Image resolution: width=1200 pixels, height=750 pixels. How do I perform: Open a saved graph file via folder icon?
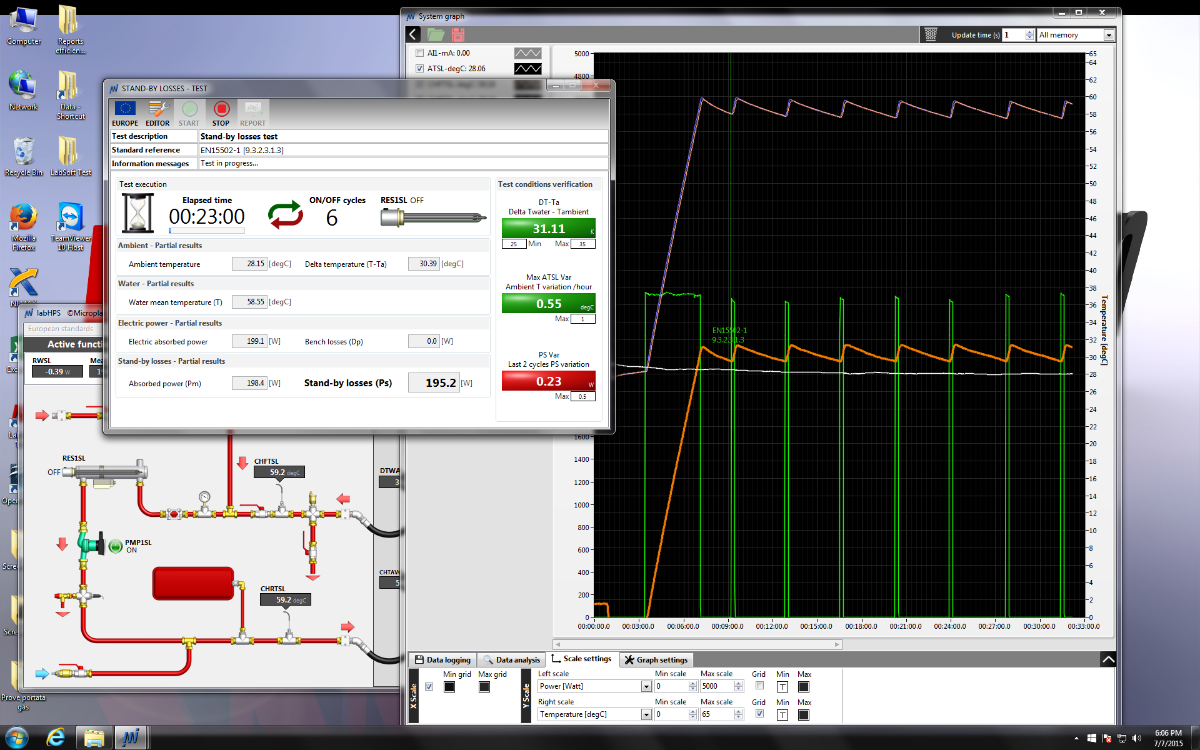[436, 34]
